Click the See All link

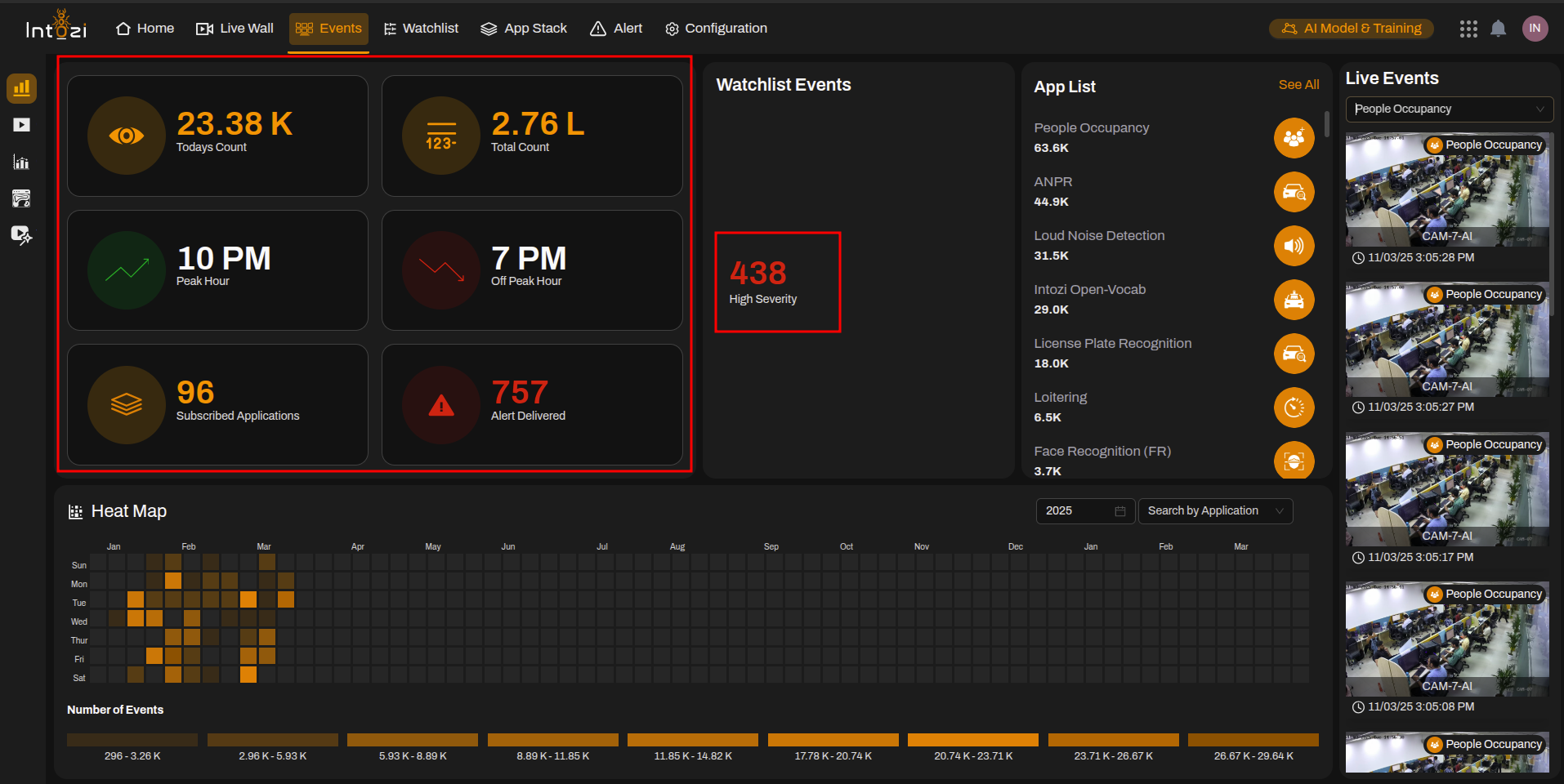pyautogui.click(x=1298, y=85)
